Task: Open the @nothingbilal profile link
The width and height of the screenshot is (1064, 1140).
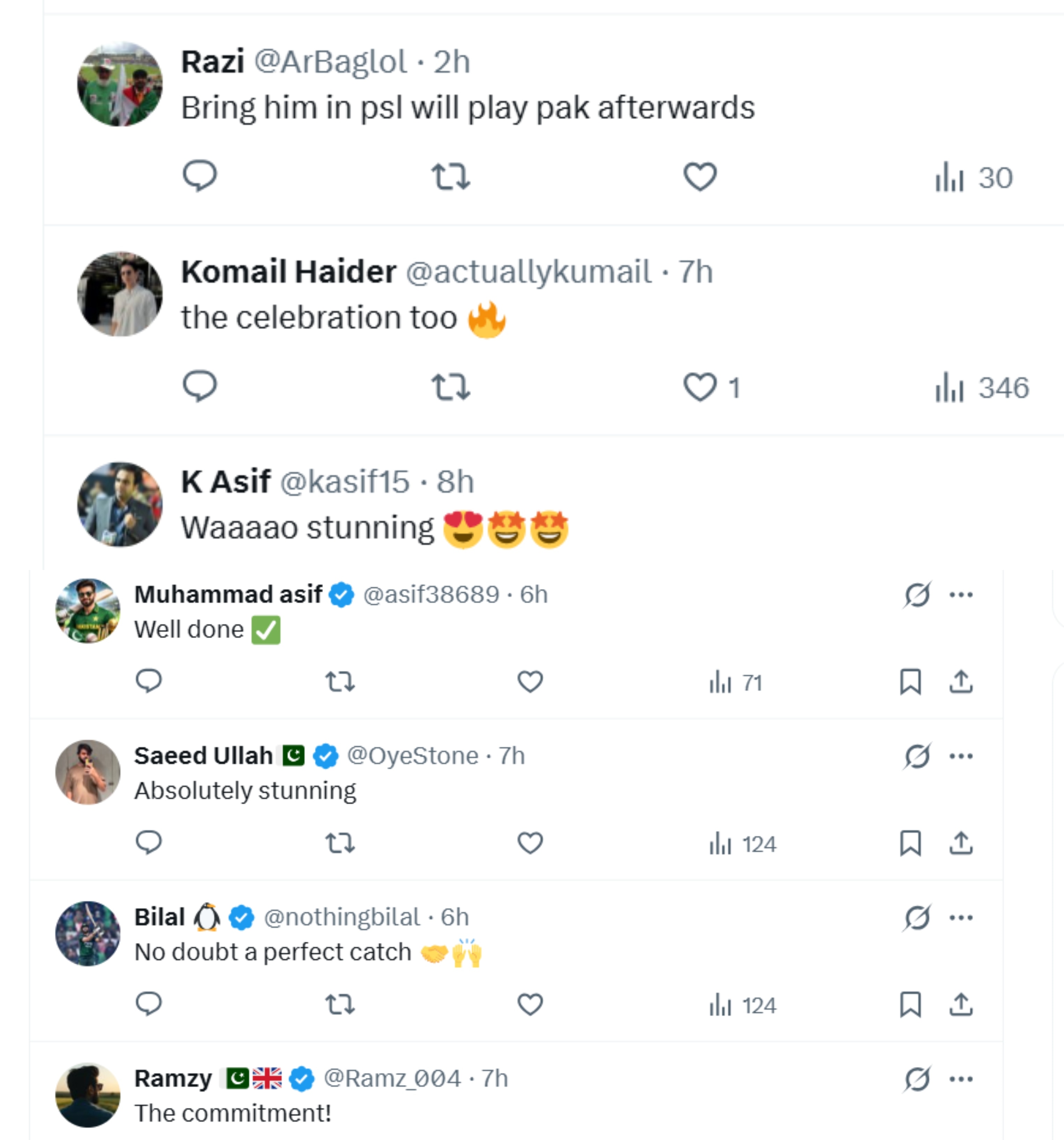Action: [x=342, y=917]
